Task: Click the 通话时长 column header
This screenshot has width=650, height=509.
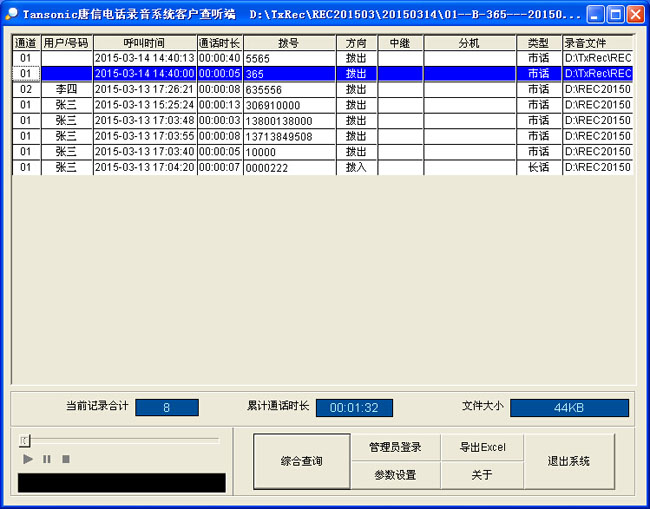Action: (219, 44)
